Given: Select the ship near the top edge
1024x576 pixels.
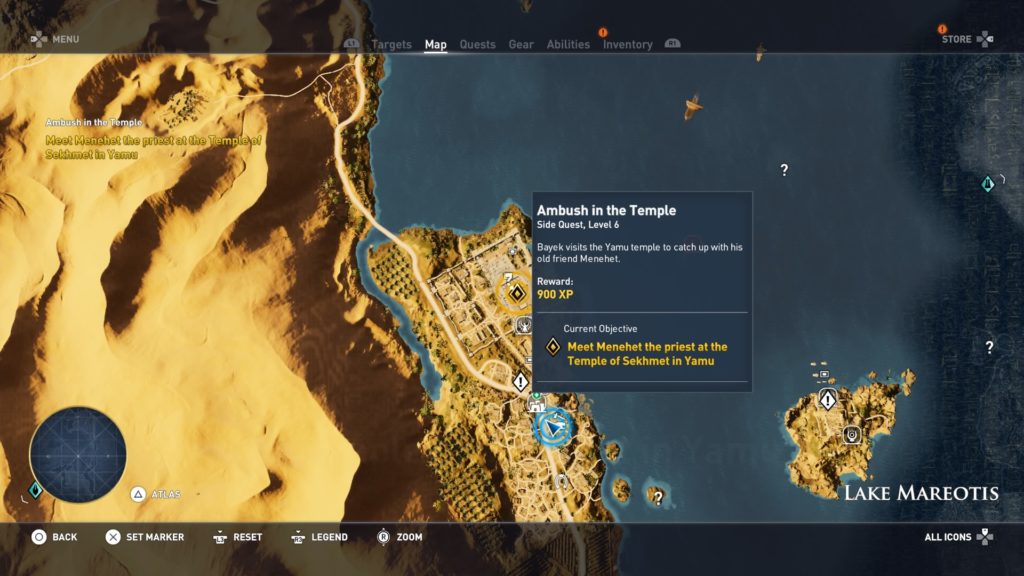Looking at the screenshot, I should click(760, 52).
